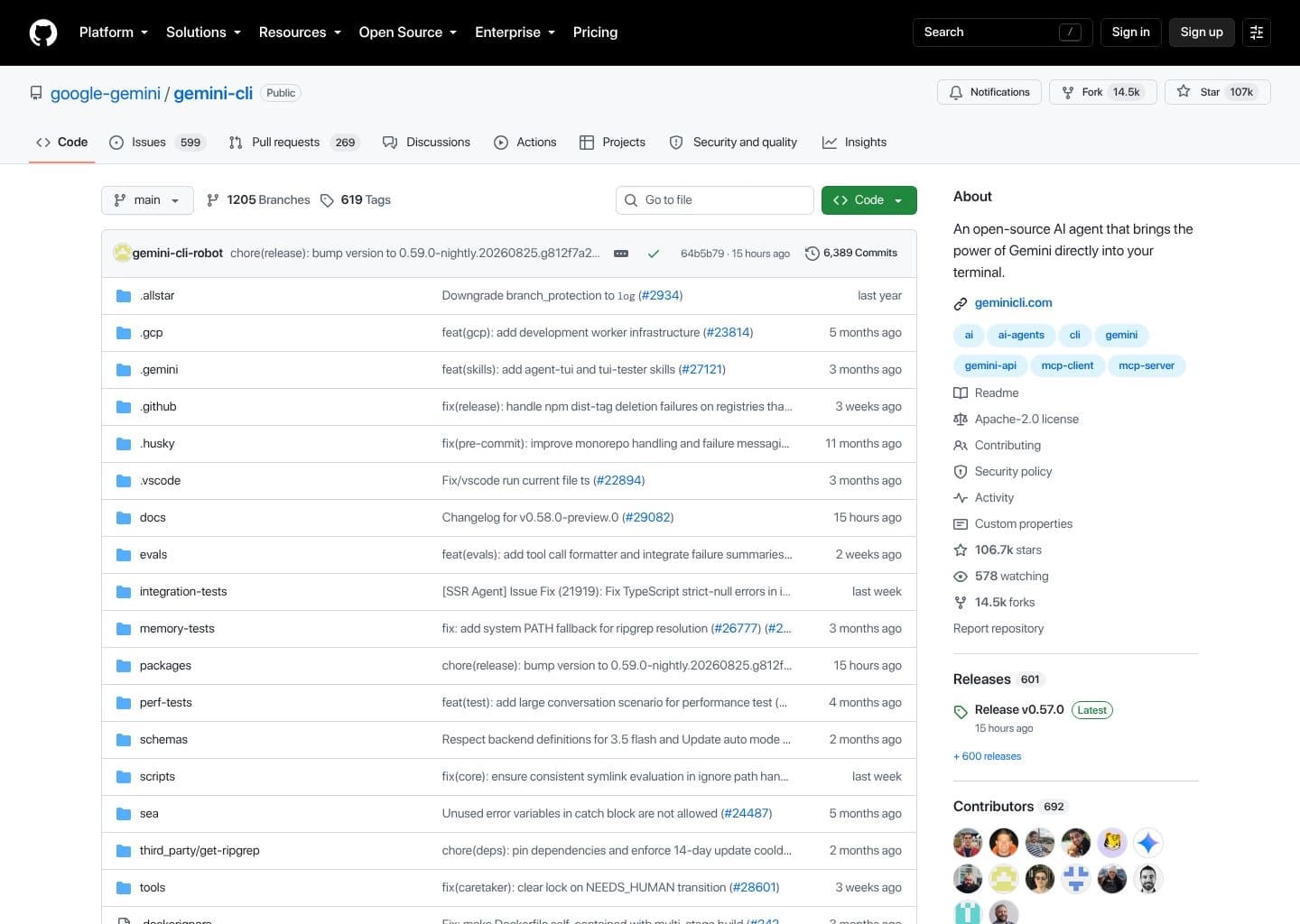Open the Discussions tab
The height and width of the screenshot is (924, 1300).
pos(426,143)
